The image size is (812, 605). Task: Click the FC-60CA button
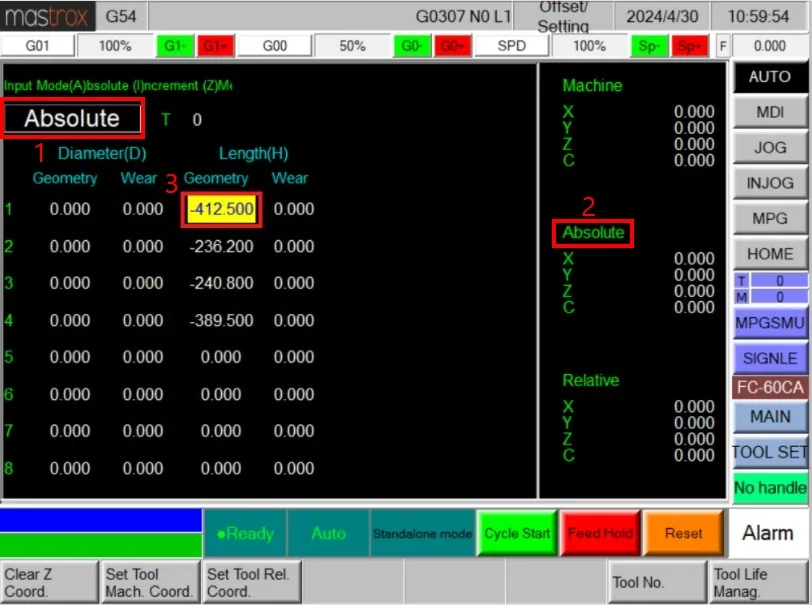pos(770,387)
